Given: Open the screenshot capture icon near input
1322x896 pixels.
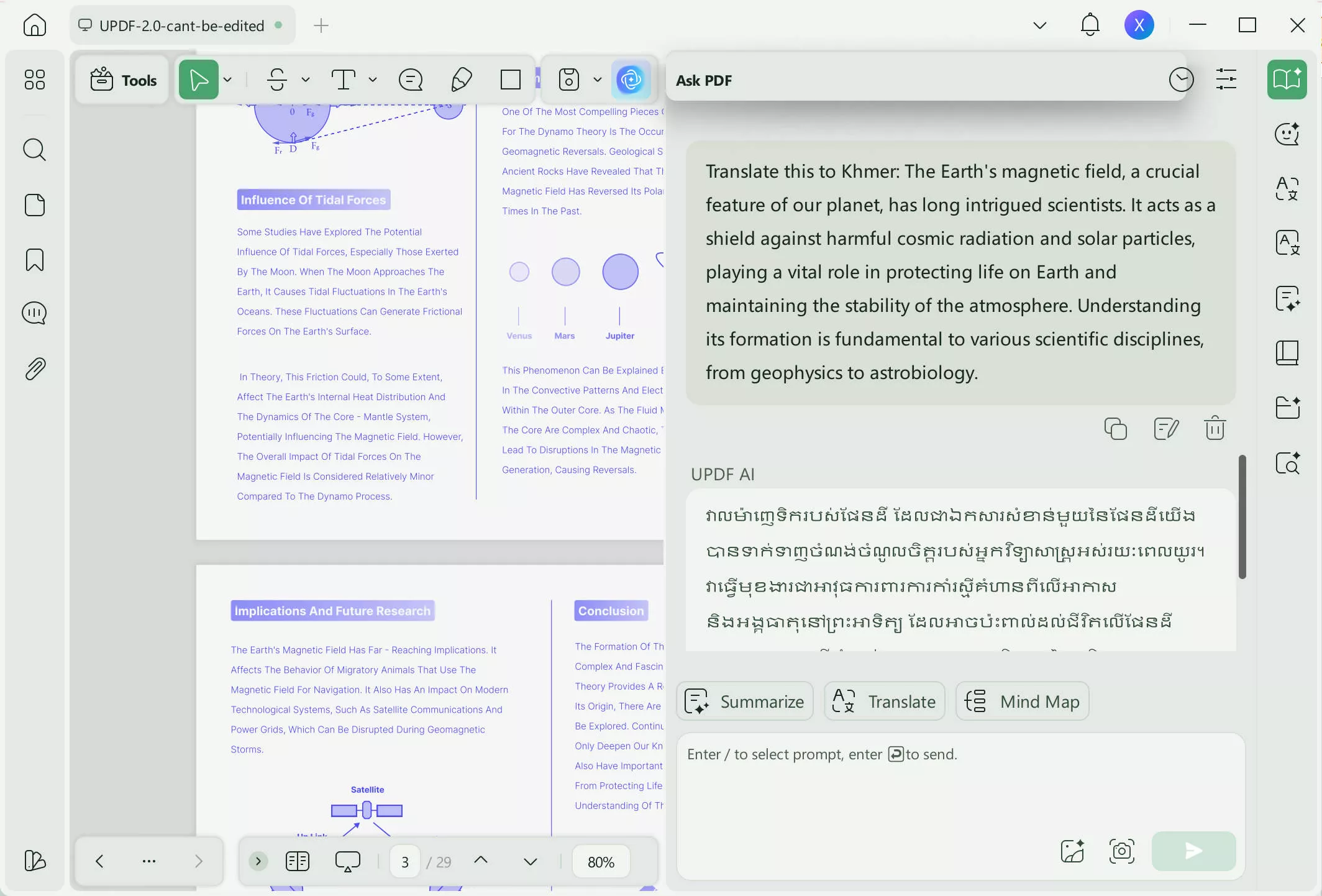Looking at the screenshot, I should (x=1121, y=851).
